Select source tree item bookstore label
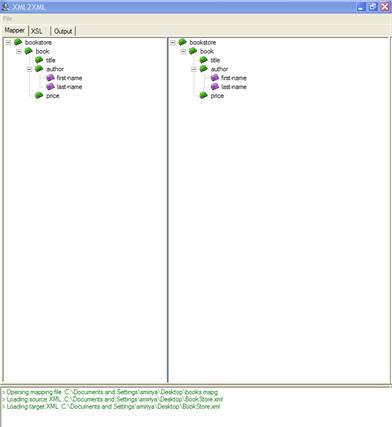392x427 pixels. (x=38, y=42)
